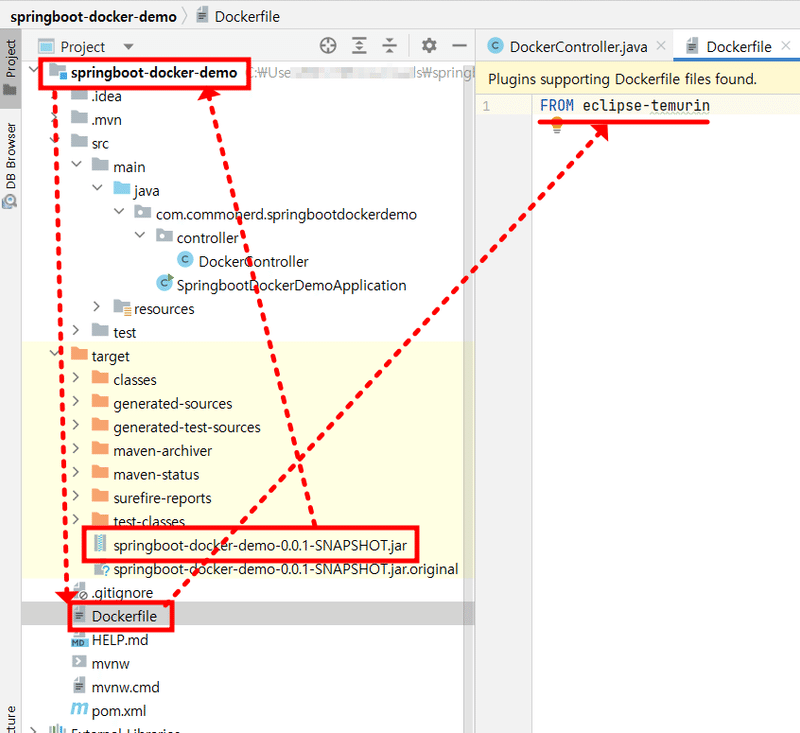This screenshot has width=800, height=733.
Task: Click springboot-docker-demo in the breadcrumb bar
Action: (x=93, y=17)
